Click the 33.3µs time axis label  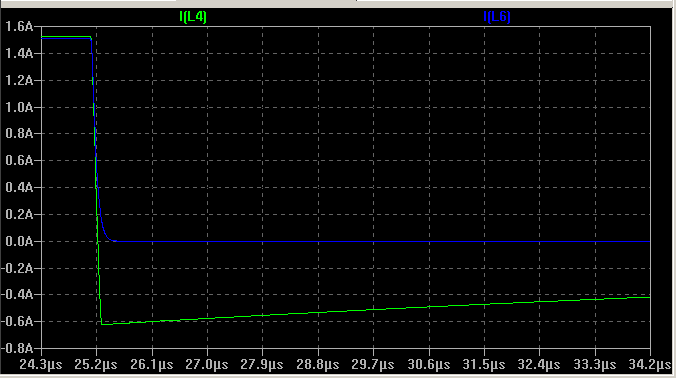click(x=595, y=365)
